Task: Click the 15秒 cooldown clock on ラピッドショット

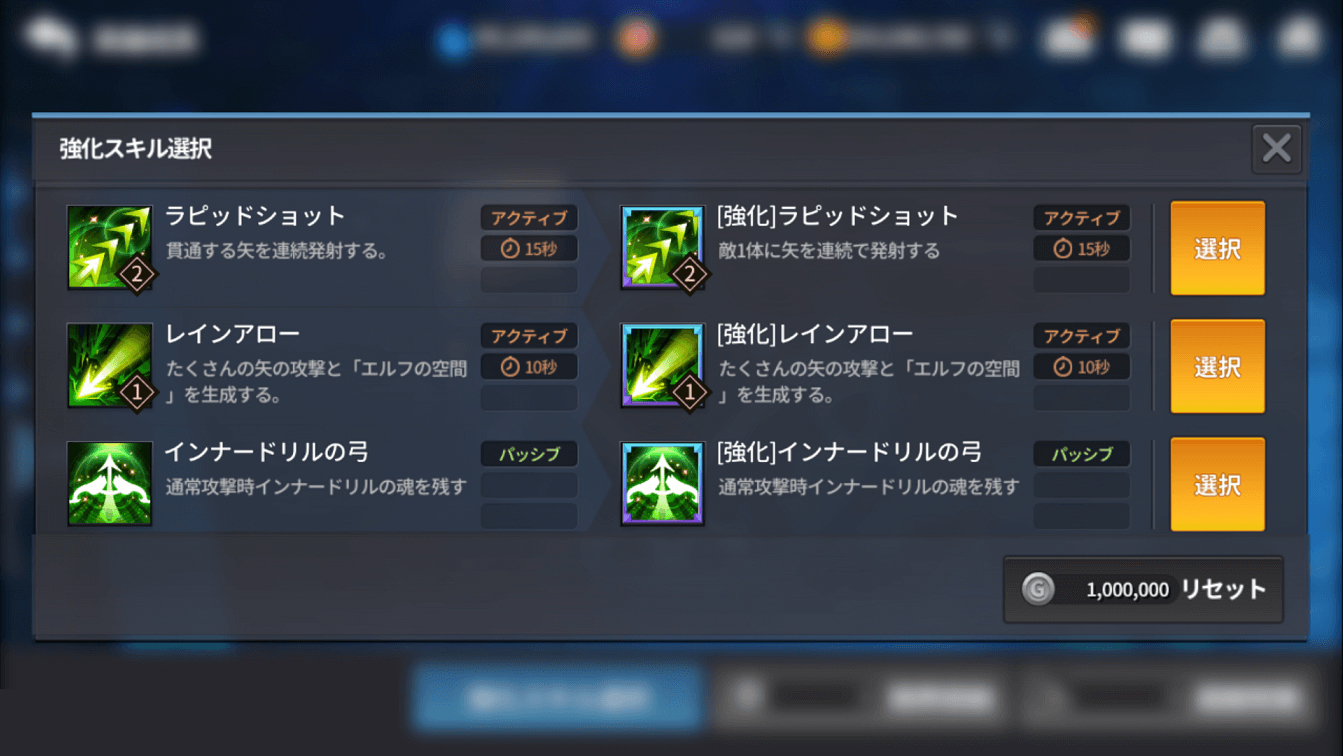Action: click(x=510, y=248)
